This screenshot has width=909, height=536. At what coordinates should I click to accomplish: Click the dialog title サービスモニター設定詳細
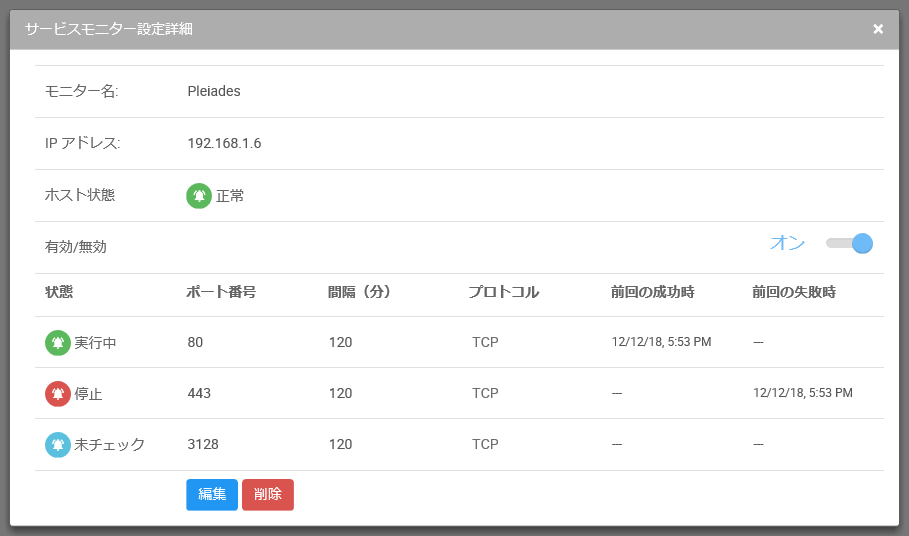tap(108, 29)
